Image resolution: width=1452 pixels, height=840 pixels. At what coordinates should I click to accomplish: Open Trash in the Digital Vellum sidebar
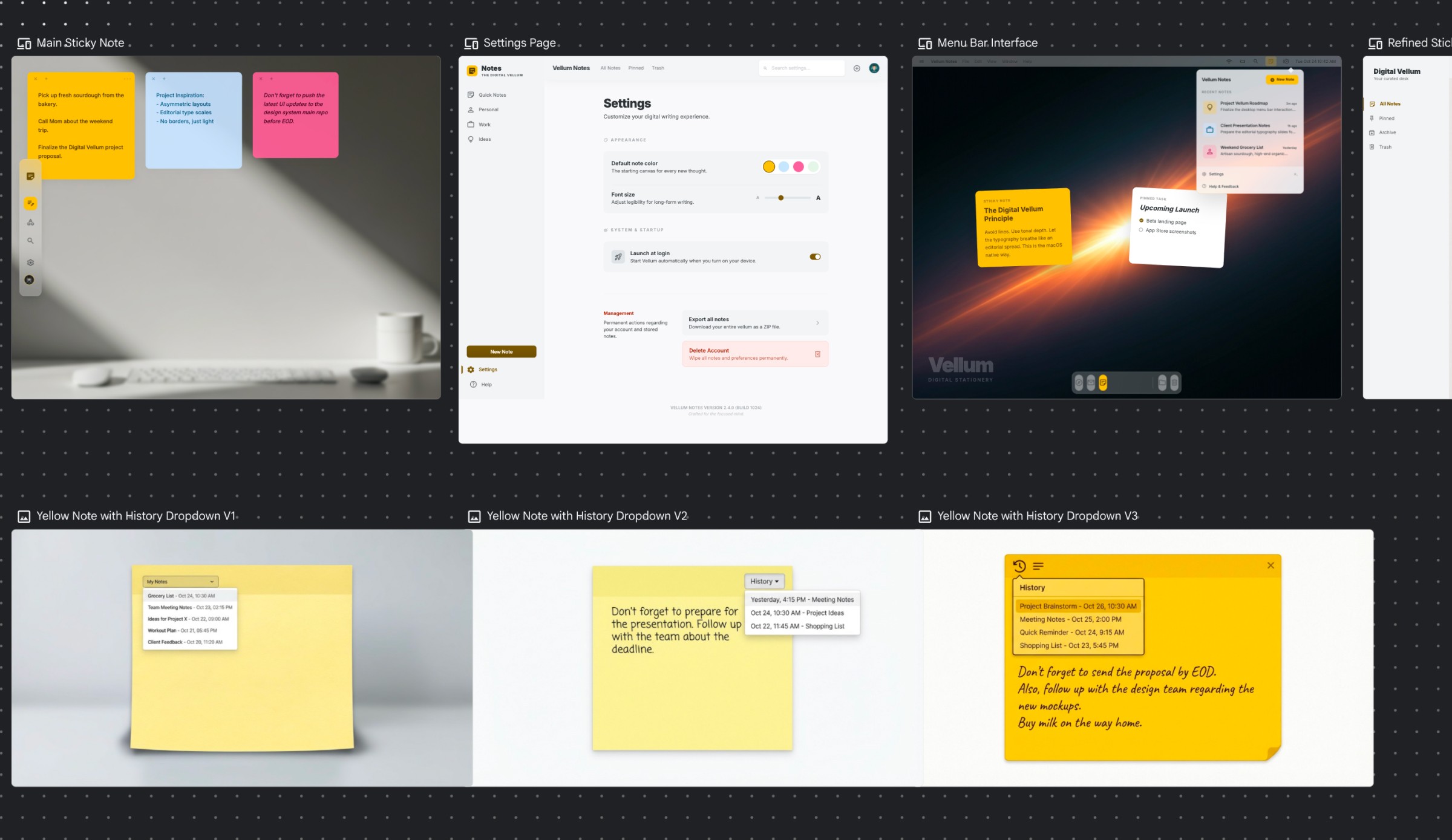click(x=1381, y=147)
